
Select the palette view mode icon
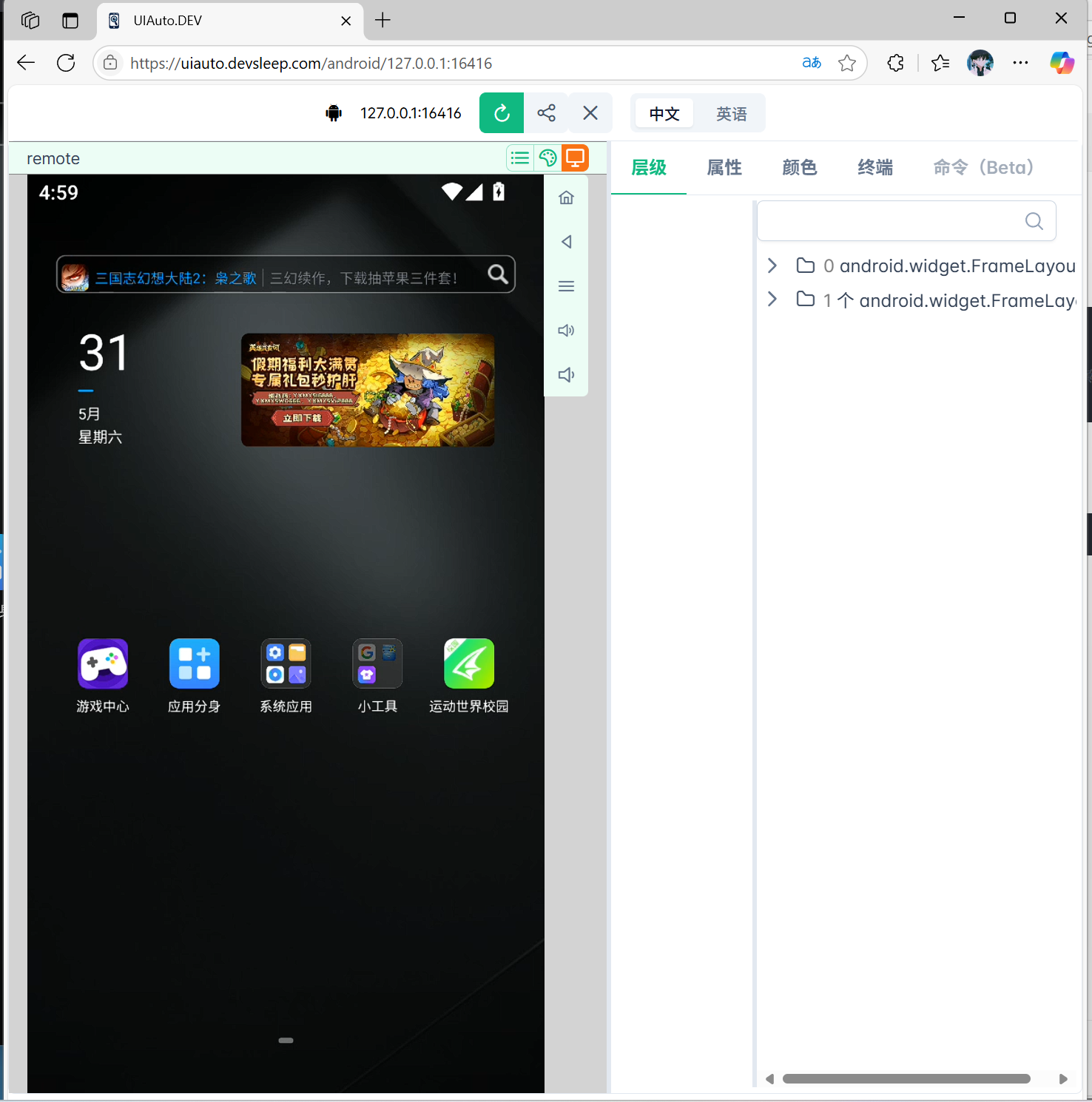[x=547, y=158]
